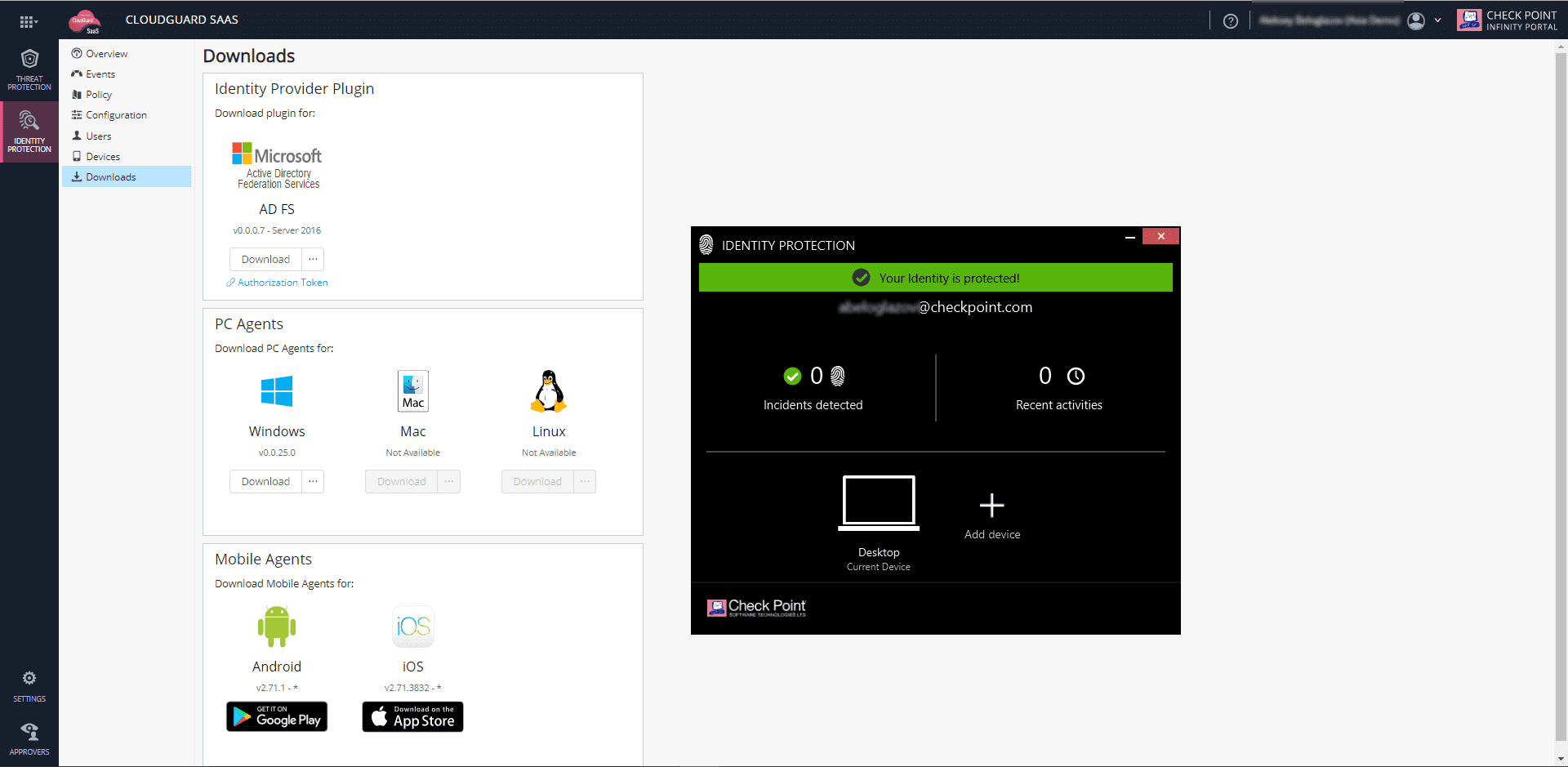Click the Windows logo icon
The width and height of the screenshot is (1568, 767).
pyautogui.click(x=277, y=391)
